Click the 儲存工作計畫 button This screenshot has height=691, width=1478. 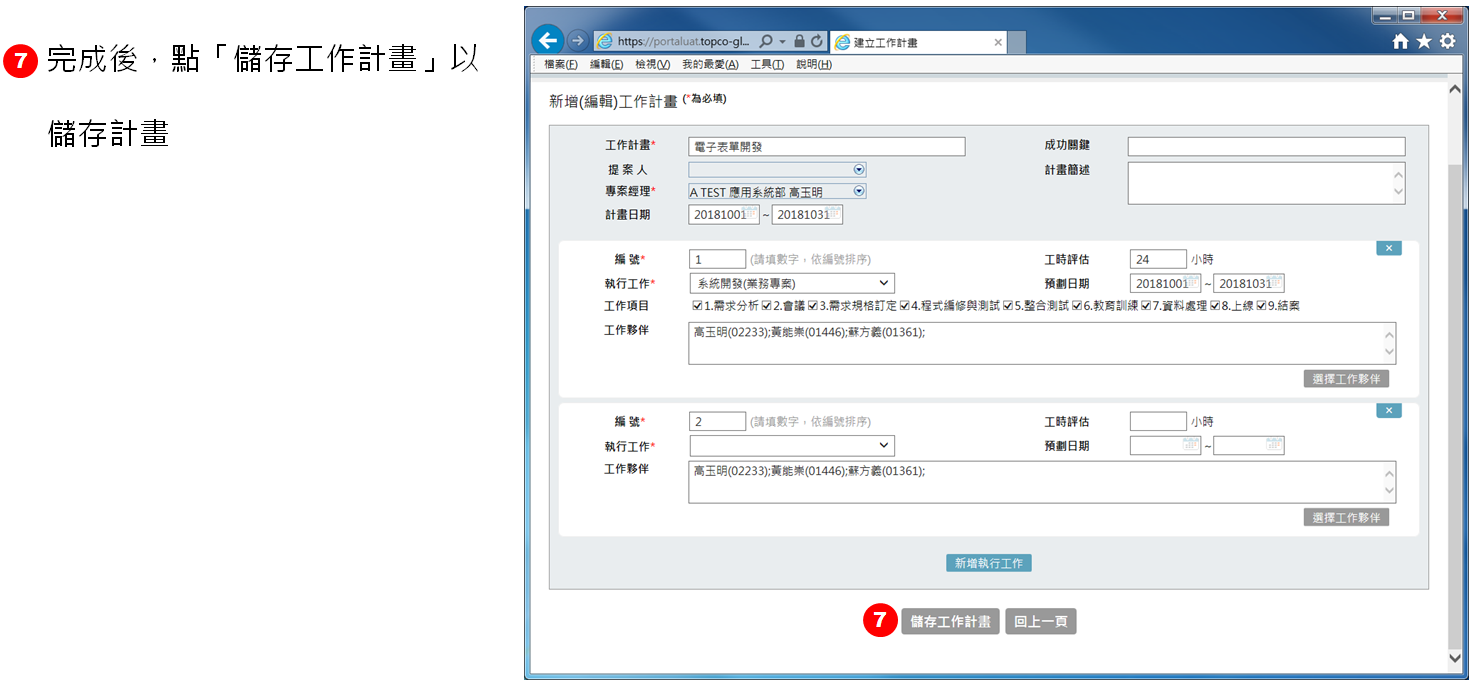[950, 622]
